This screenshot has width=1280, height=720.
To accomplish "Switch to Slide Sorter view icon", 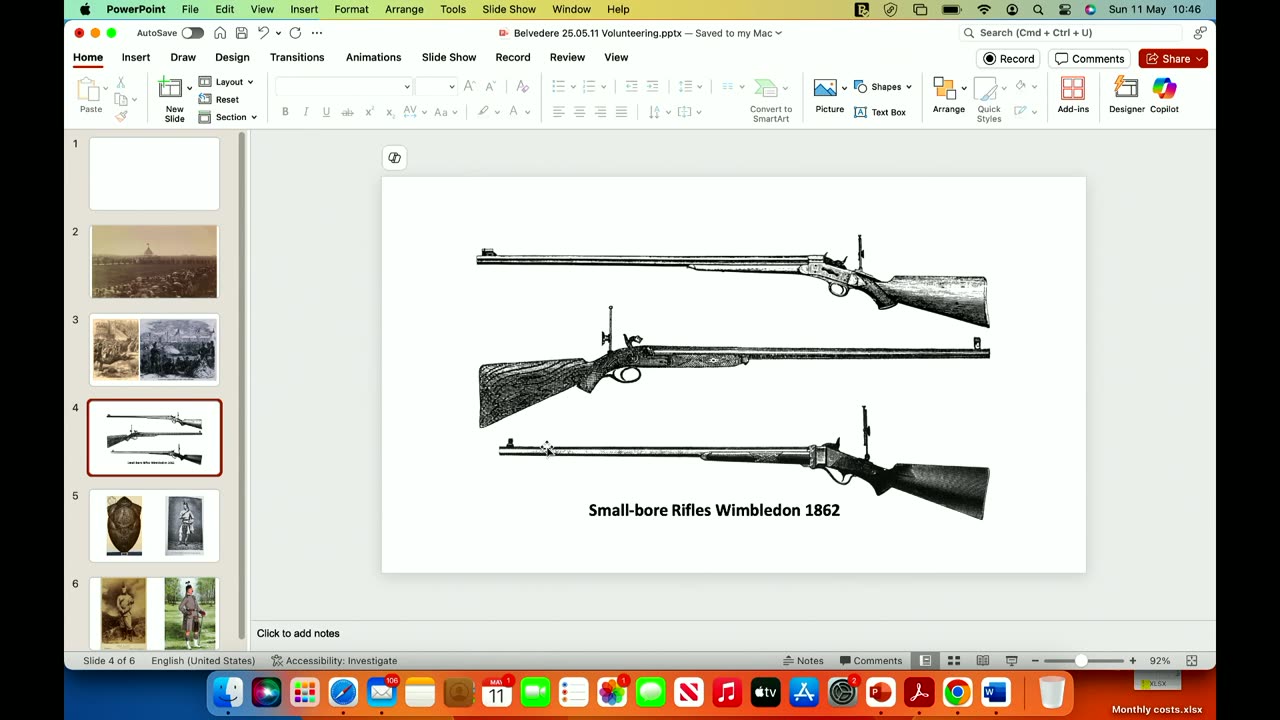I will (x=954, y=661).
